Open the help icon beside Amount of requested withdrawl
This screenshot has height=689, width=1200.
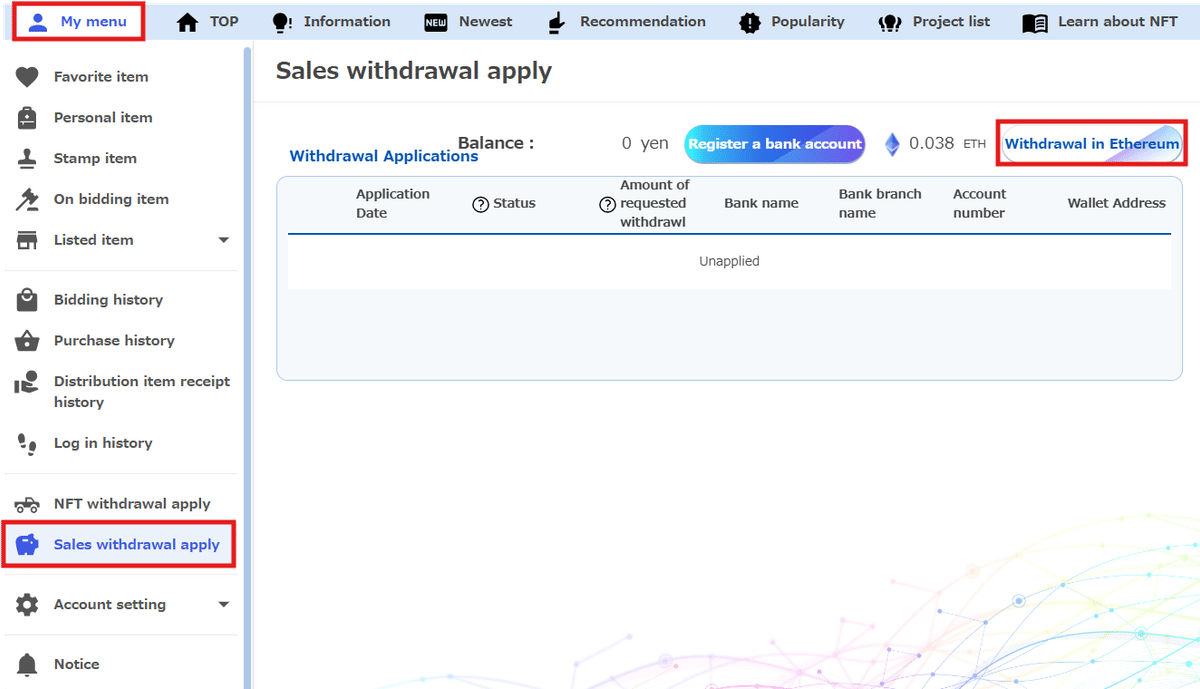(606, 203)
